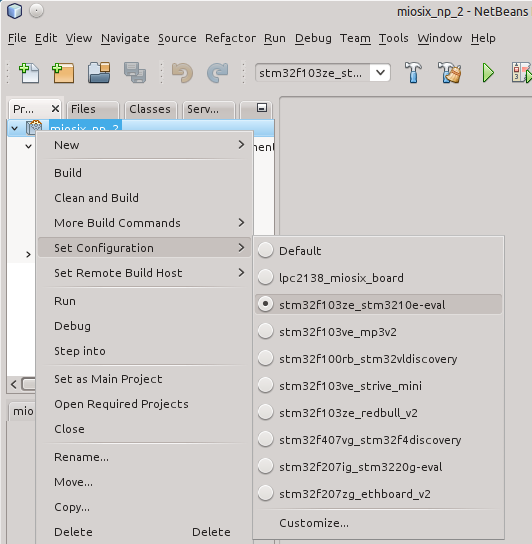
Task: Choose Delete from the context menu
Action: pyautogui.click(x=144, y=532)
